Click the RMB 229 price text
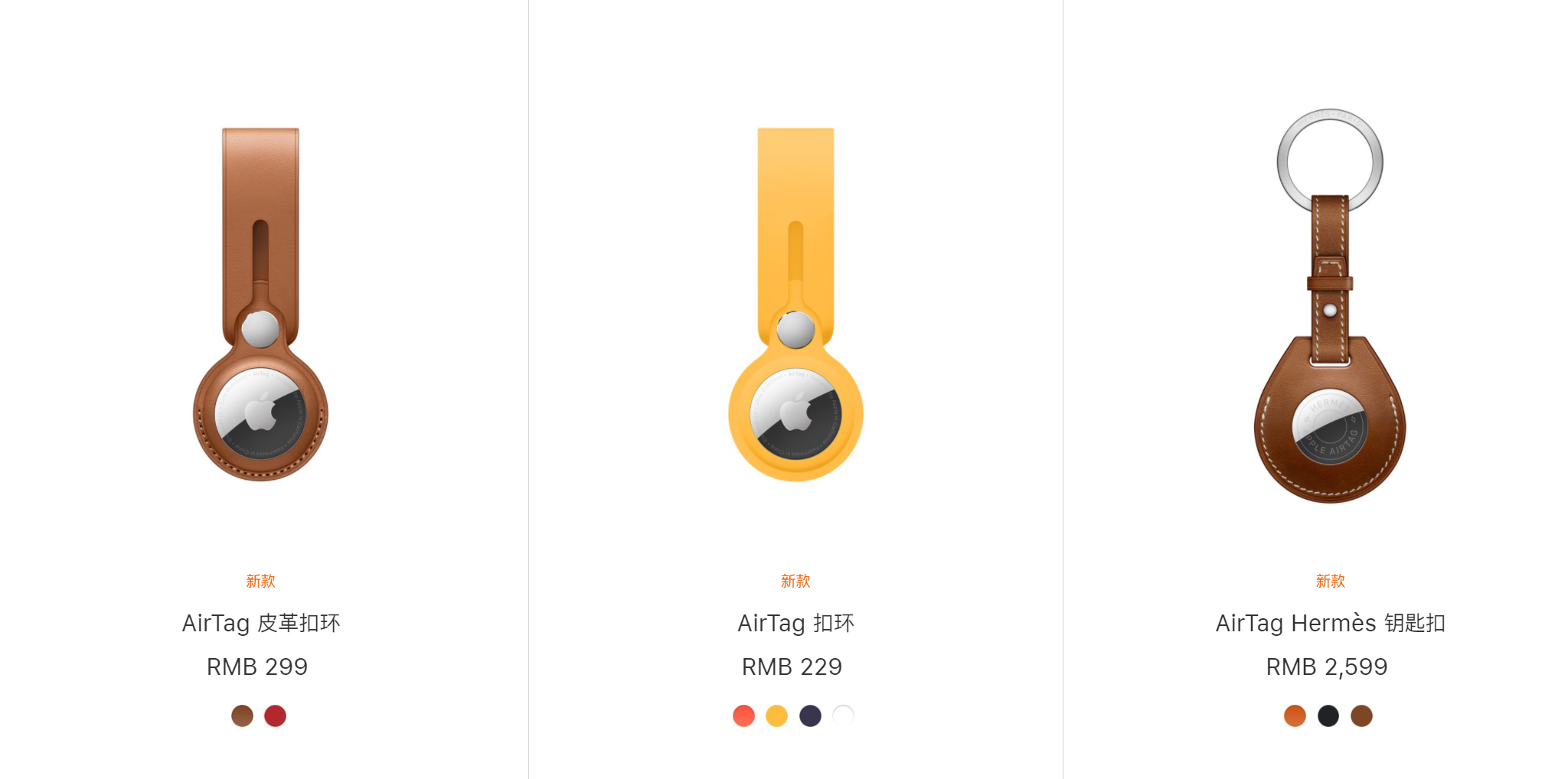Screen dimensions: 1568x779 [x=792, y=667]
